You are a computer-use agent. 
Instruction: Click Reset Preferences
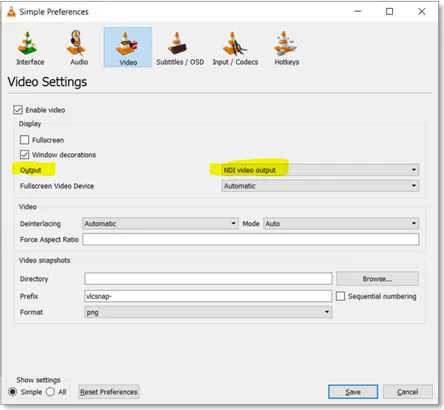coord(109,392)
